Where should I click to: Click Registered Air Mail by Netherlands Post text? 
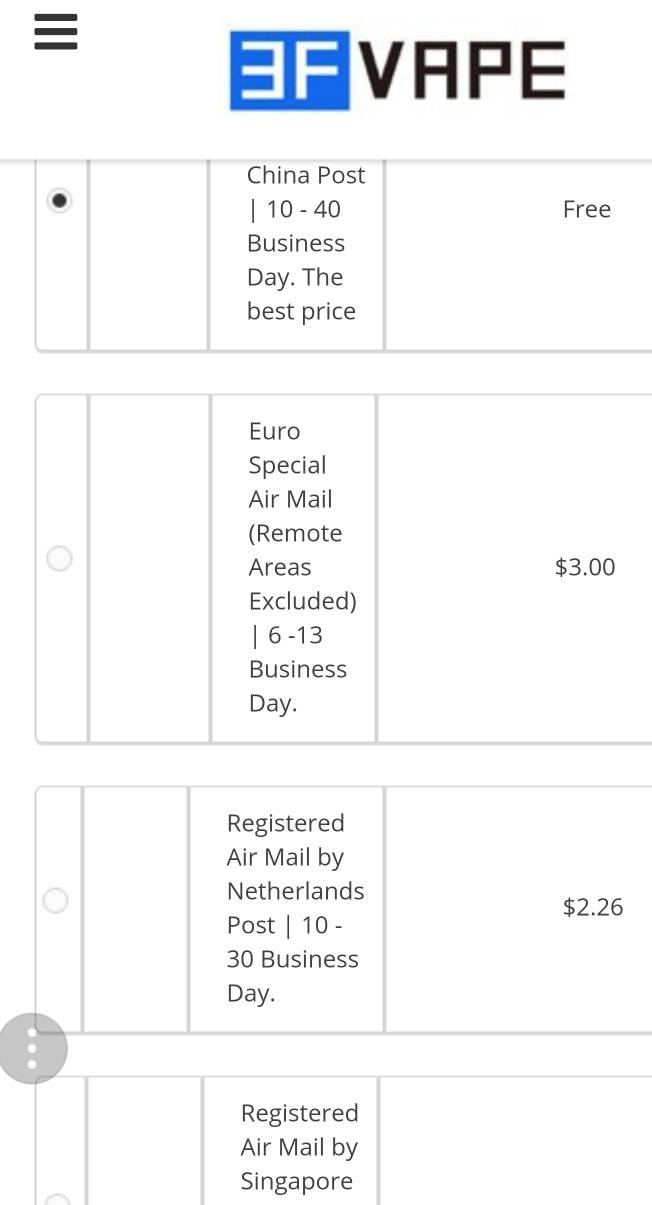tap(294, 907)
